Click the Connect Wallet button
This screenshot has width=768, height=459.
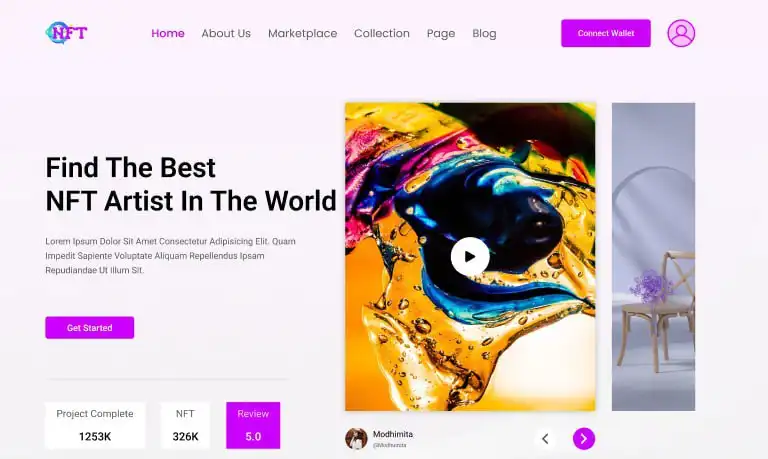tap(606, 33)
